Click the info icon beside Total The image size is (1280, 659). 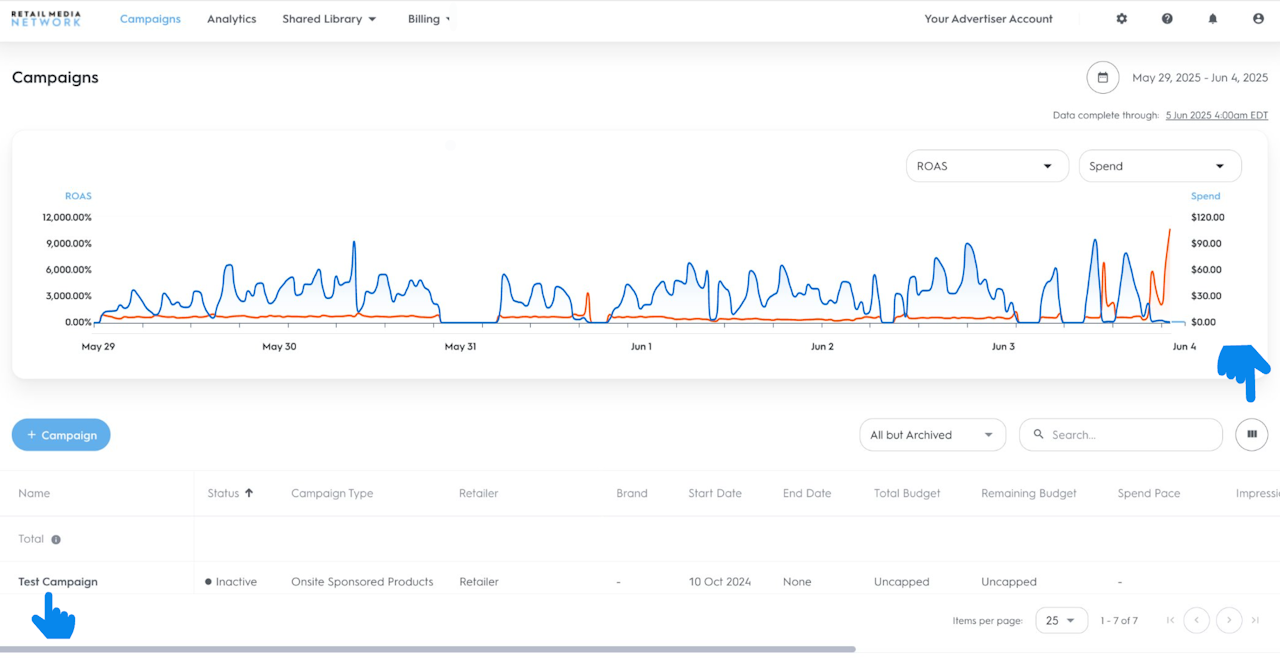pyautogui.click(x=56, y=540)
